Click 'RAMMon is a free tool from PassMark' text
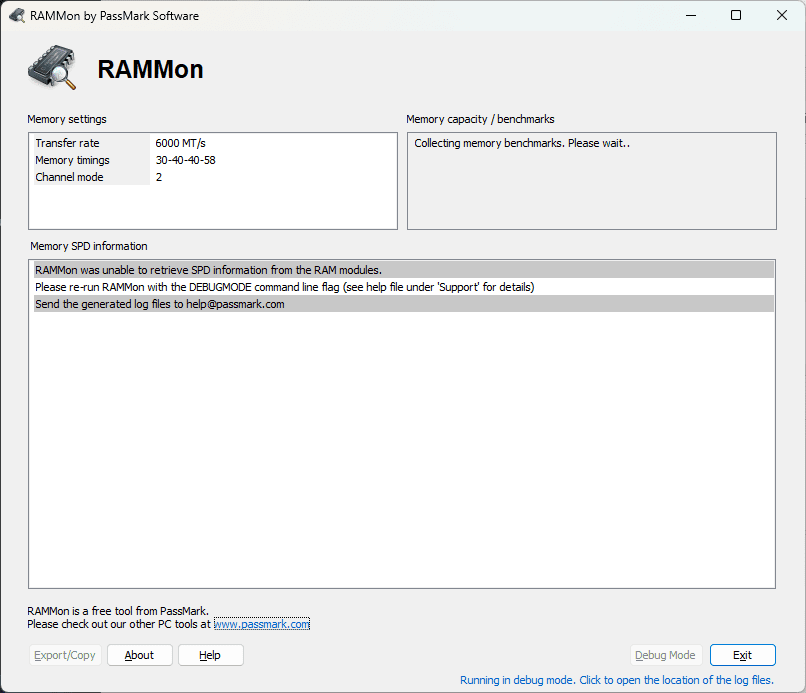The image size is (806, 693). (x=118, y=611)
